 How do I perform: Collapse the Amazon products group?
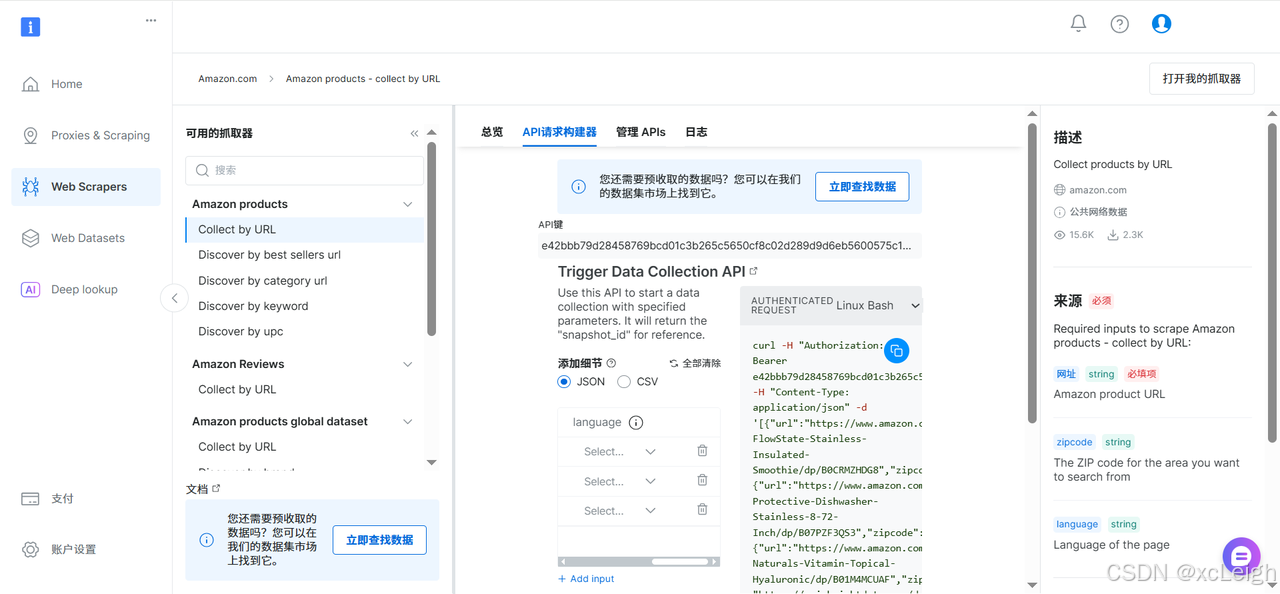[x=407, y=204]
